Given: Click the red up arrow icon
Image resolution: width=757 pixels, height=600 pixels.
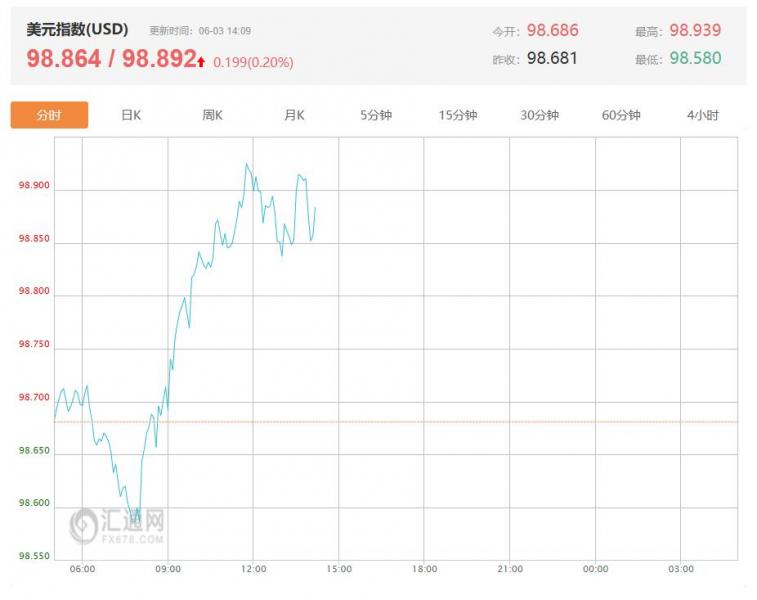Looking at the screenshot, I should [201, 62].
